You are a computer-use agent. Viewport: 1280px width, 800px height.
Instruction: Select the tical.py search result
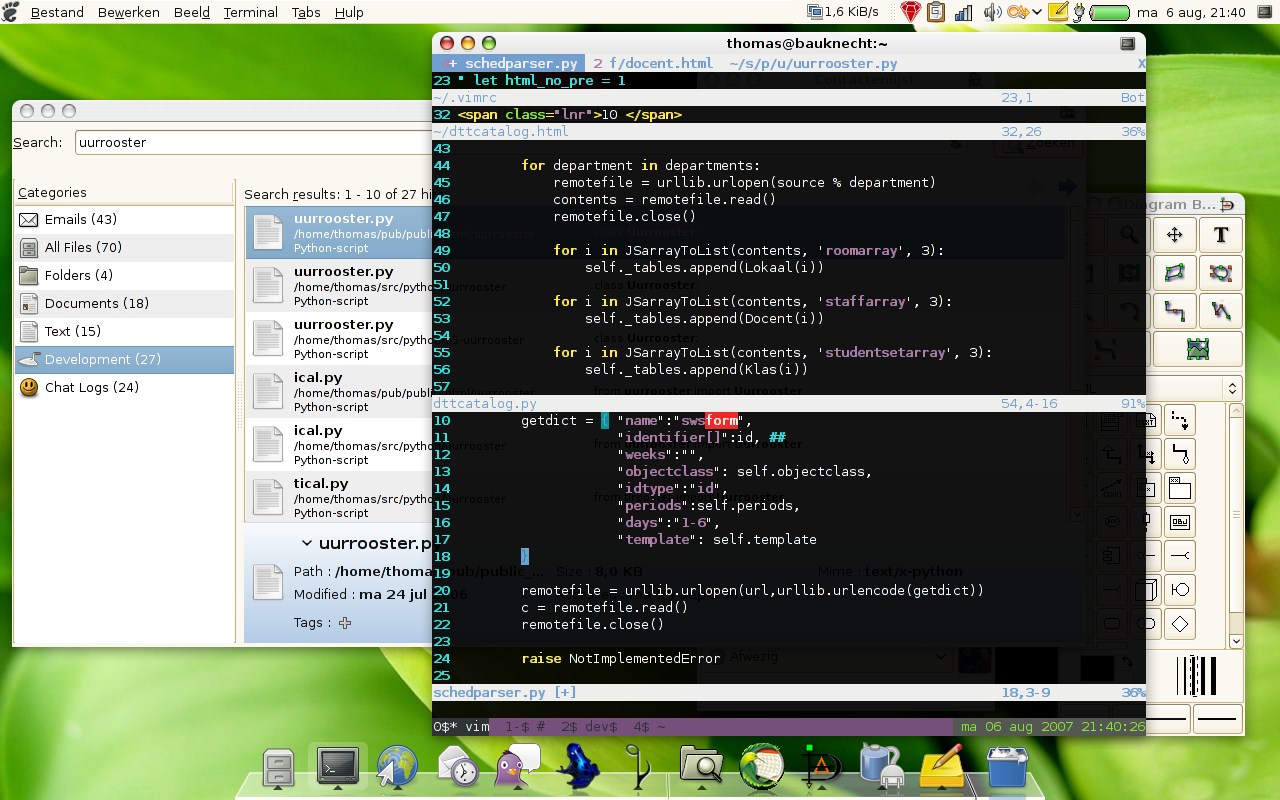coord(339,497)
